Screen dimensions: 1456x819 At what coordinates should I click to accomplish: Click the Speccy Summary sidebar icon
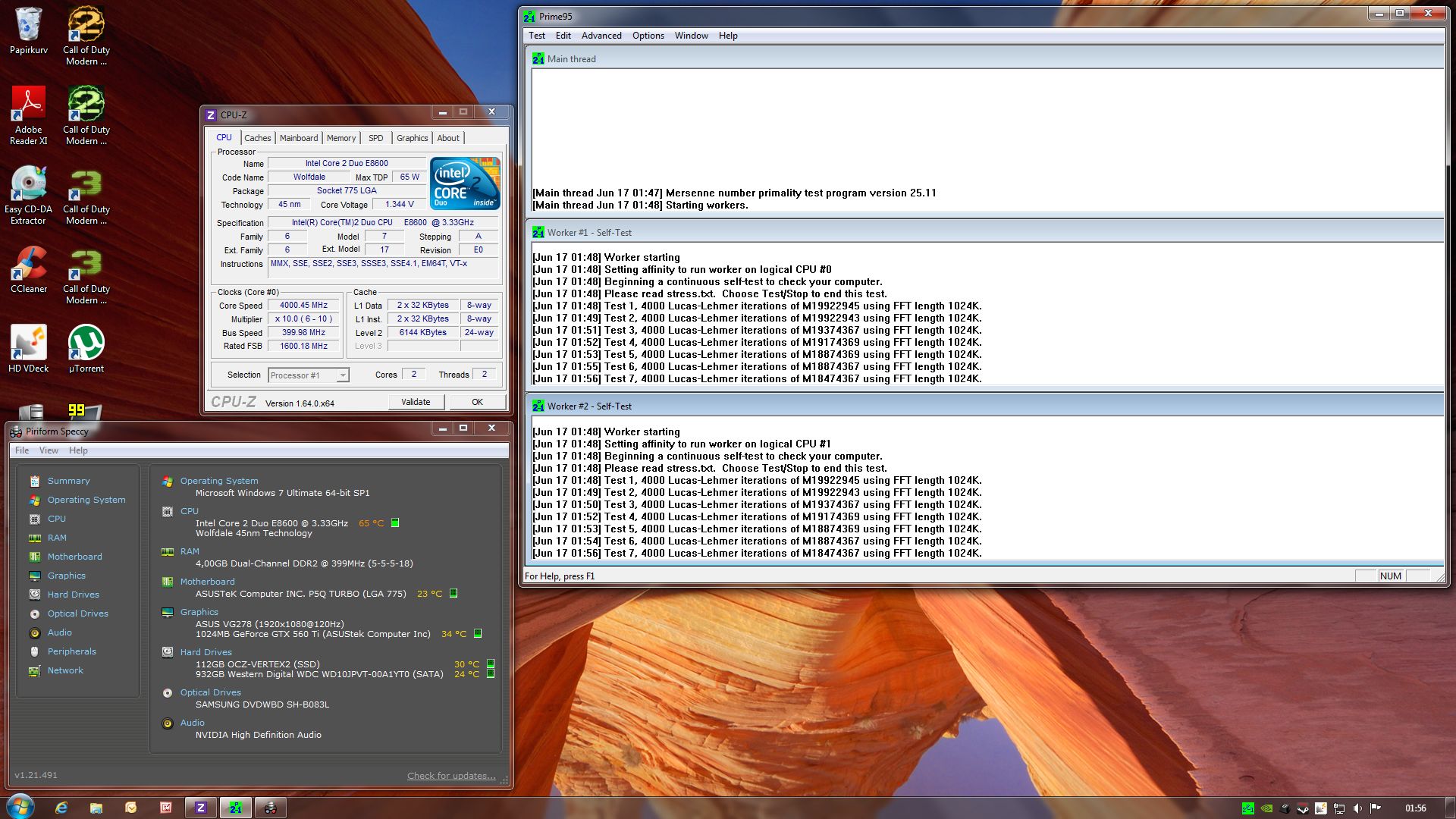[x=35, y=481]
